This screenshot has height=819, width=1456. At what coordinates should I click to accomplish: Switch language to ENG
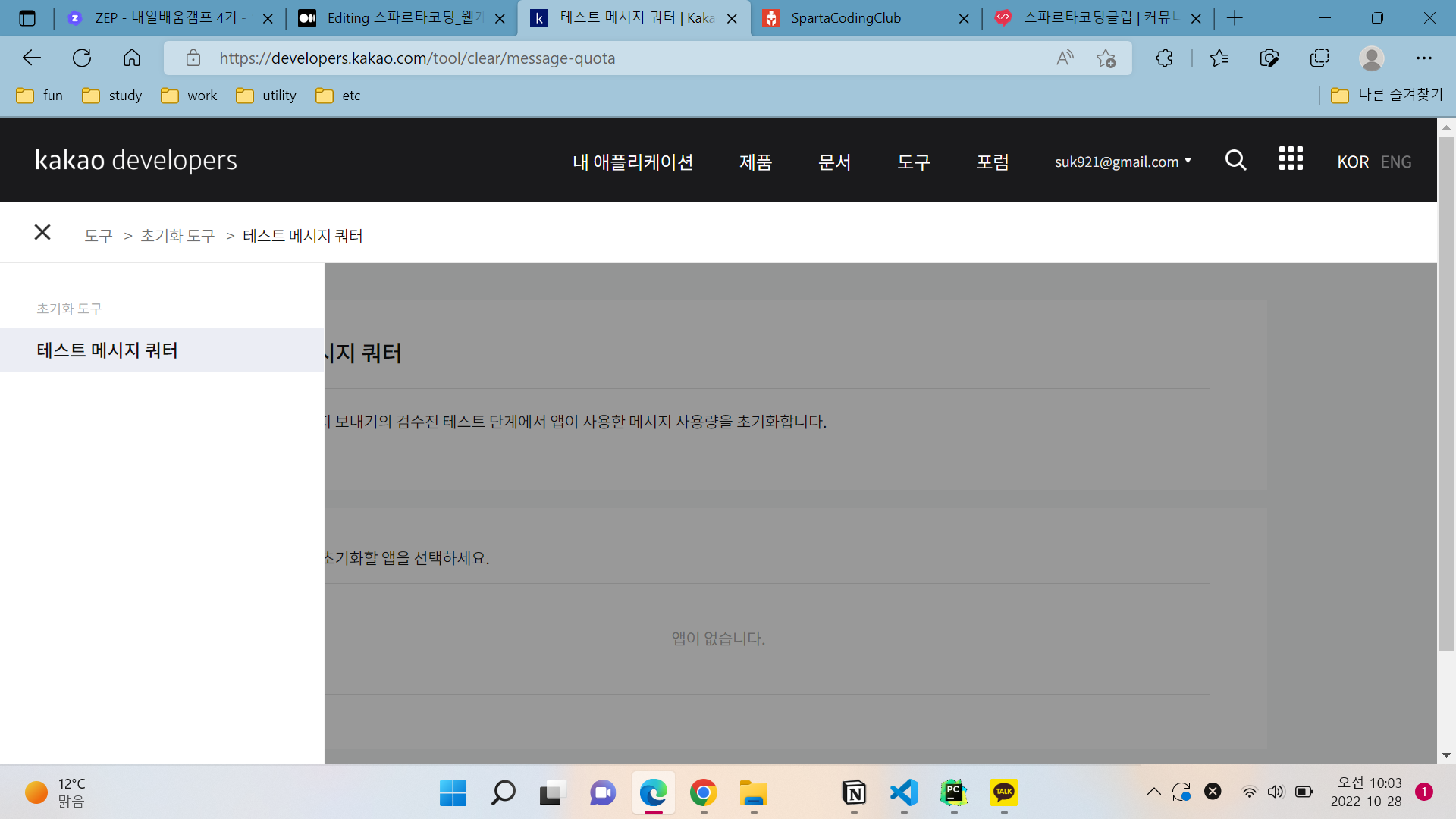1396,162
